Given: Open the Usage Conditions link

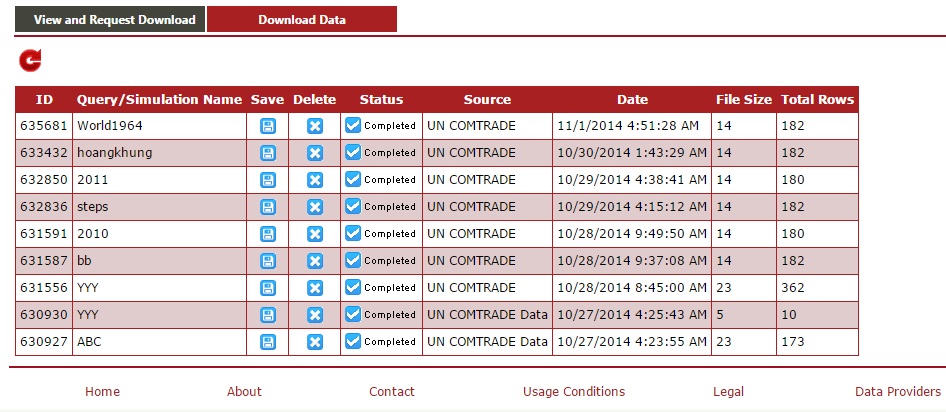Looking at the screenshot, I should [x=573, y=392].
